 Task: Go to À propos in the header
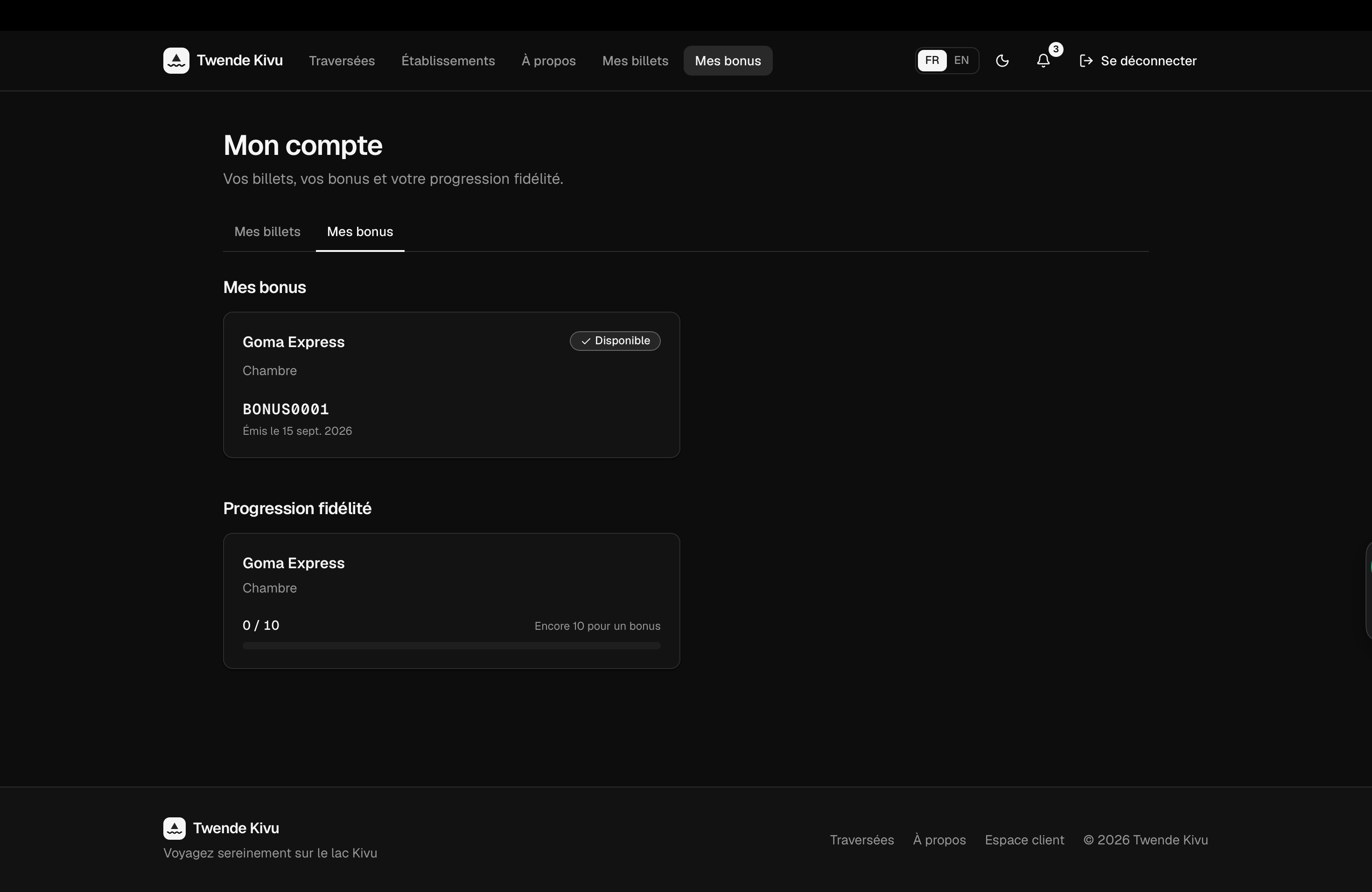(x=548, y=61)
